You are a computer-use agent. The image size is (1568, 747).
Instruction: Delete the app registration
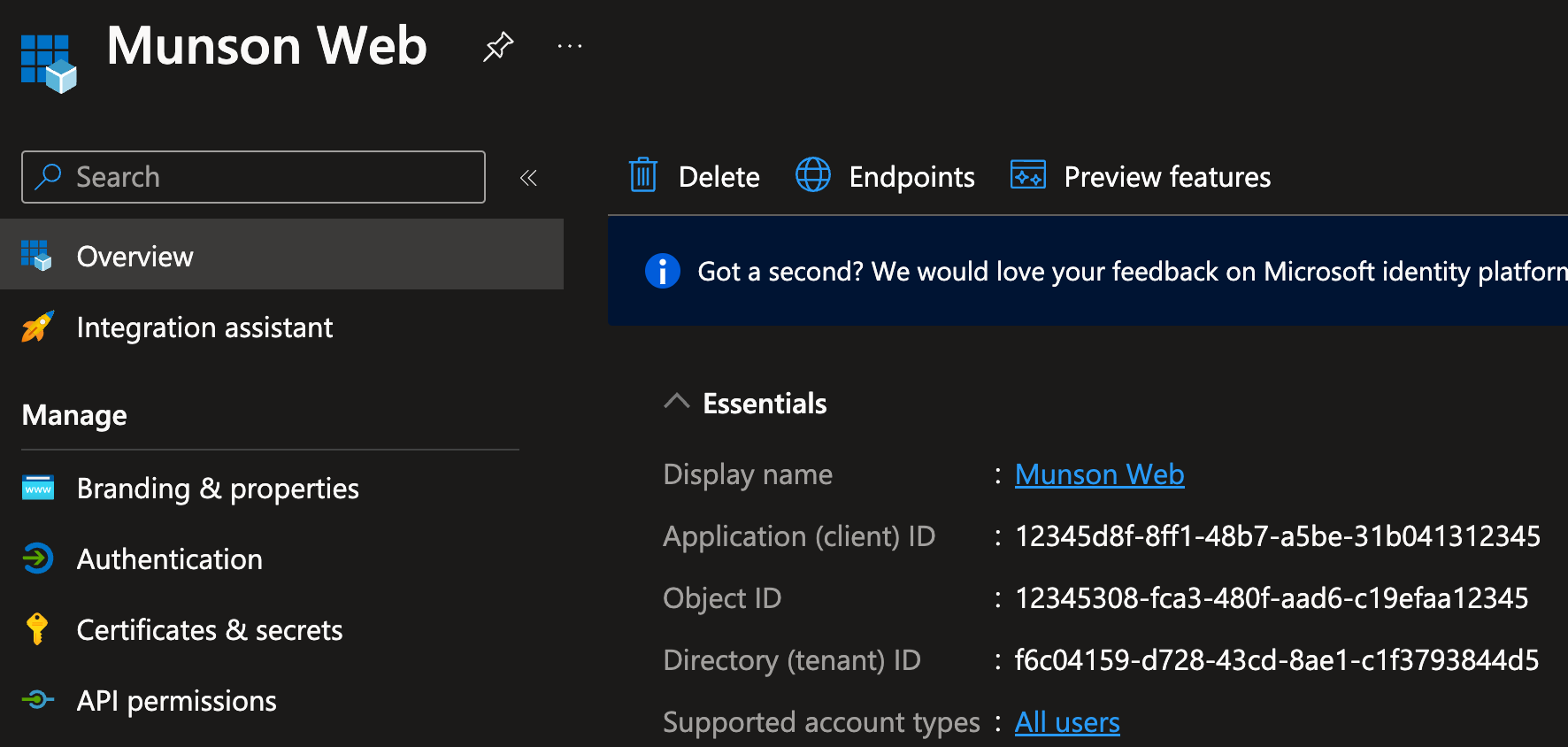pyautogui.click(x=695, y=176)
